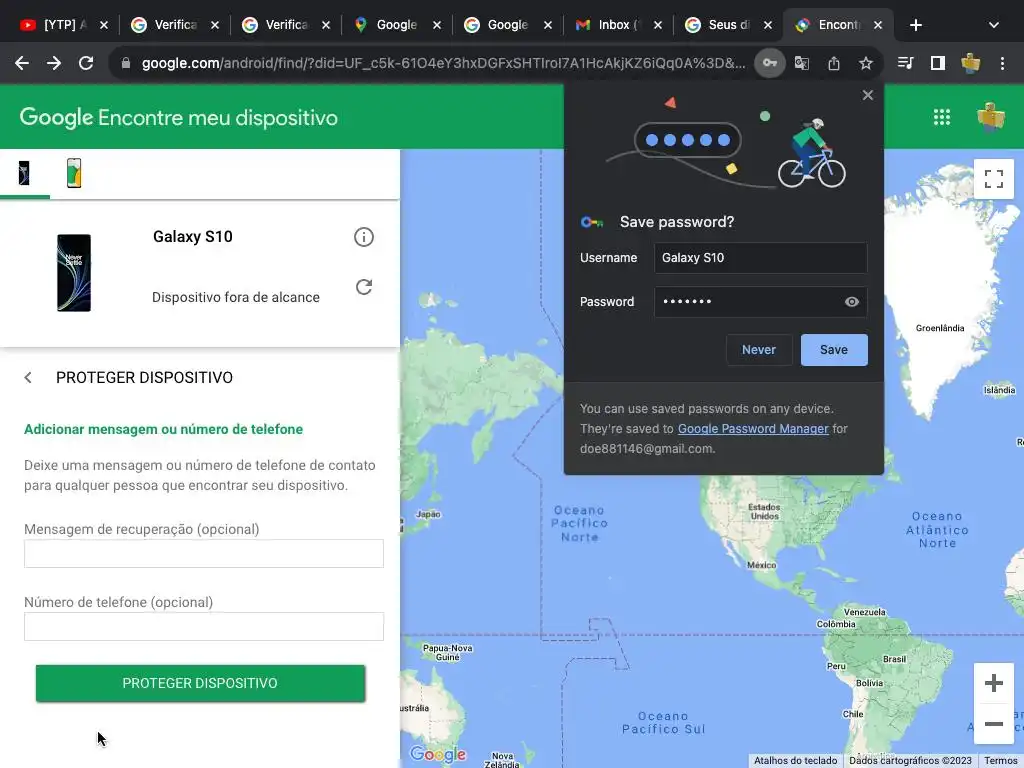Close the Inbox Gmail tab
The width and height of the screenshot is (1024, 768).
point(658,25)
